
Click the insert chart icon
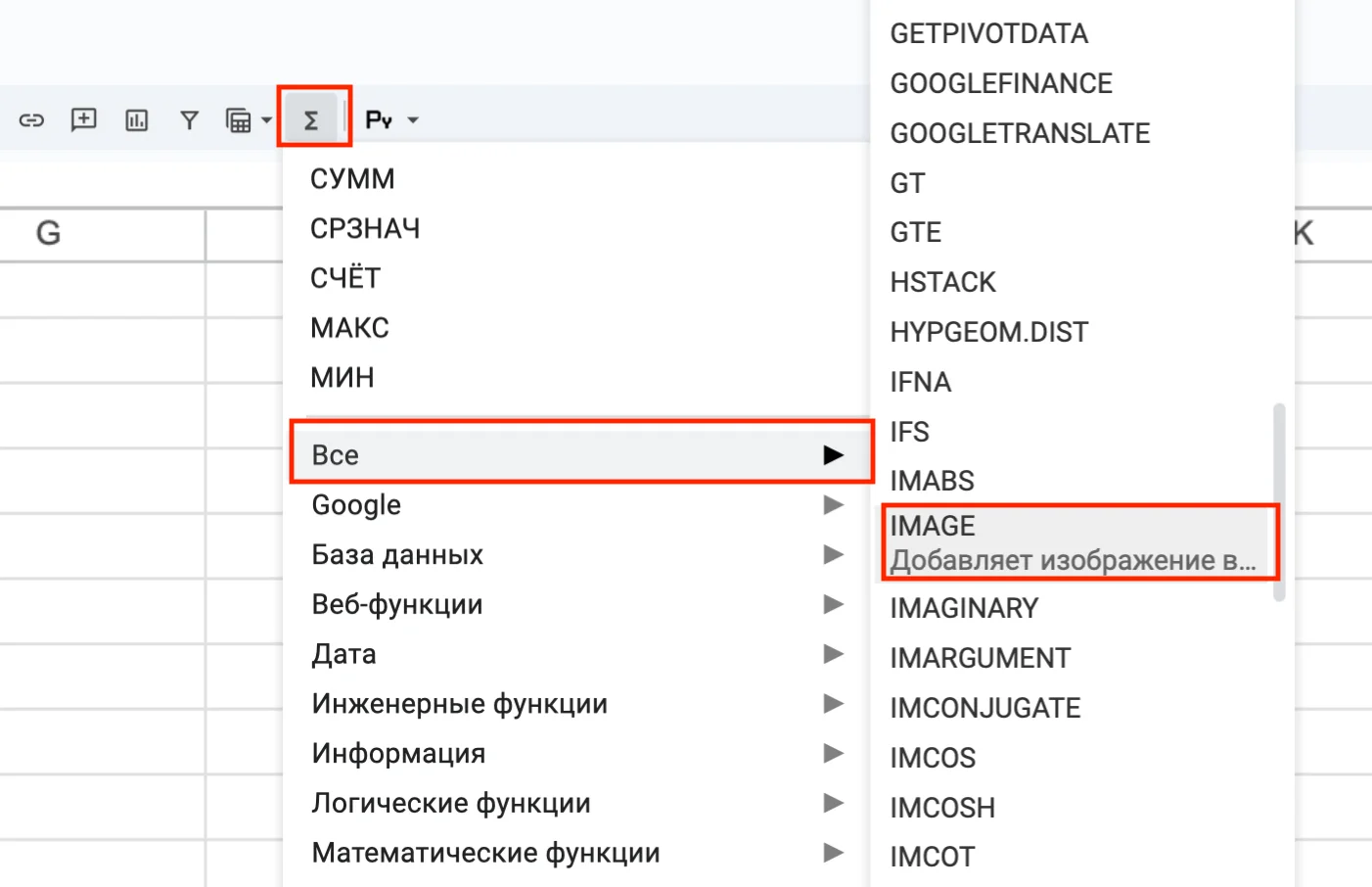pyautogui.click(x=136, y=120)
